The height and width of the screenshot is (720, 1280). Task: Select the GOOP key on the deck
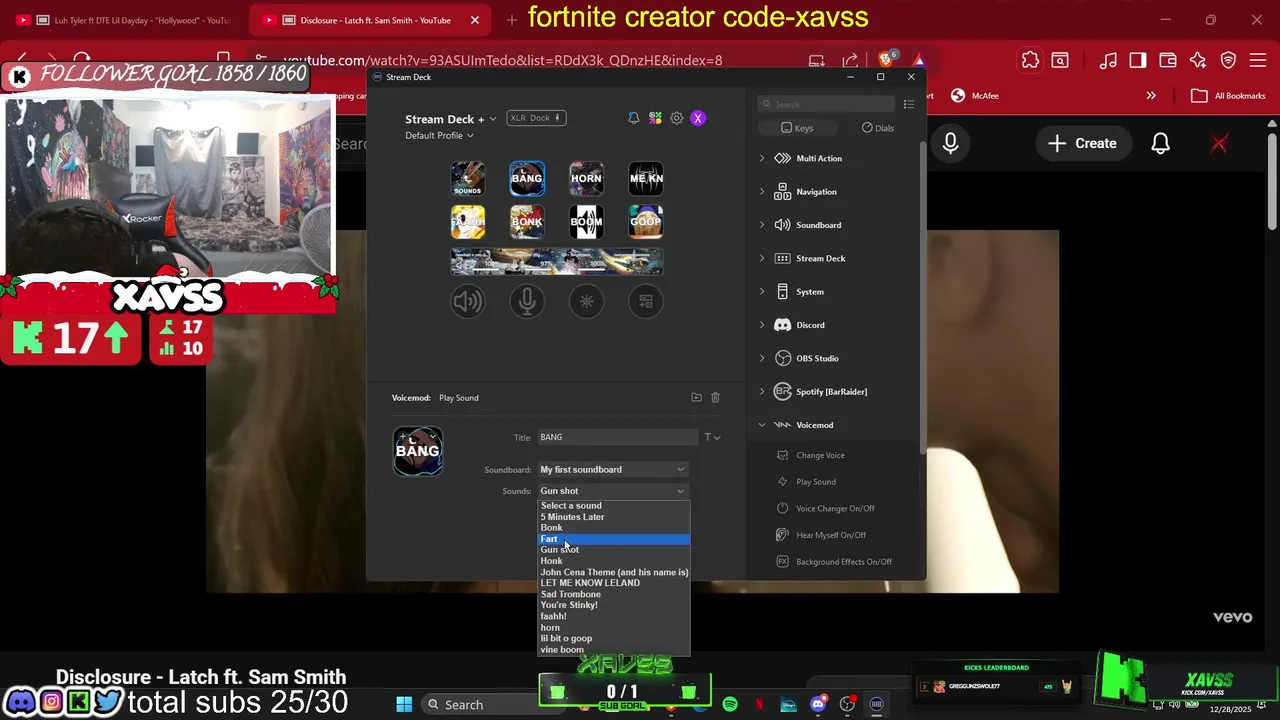pos(646,222)
